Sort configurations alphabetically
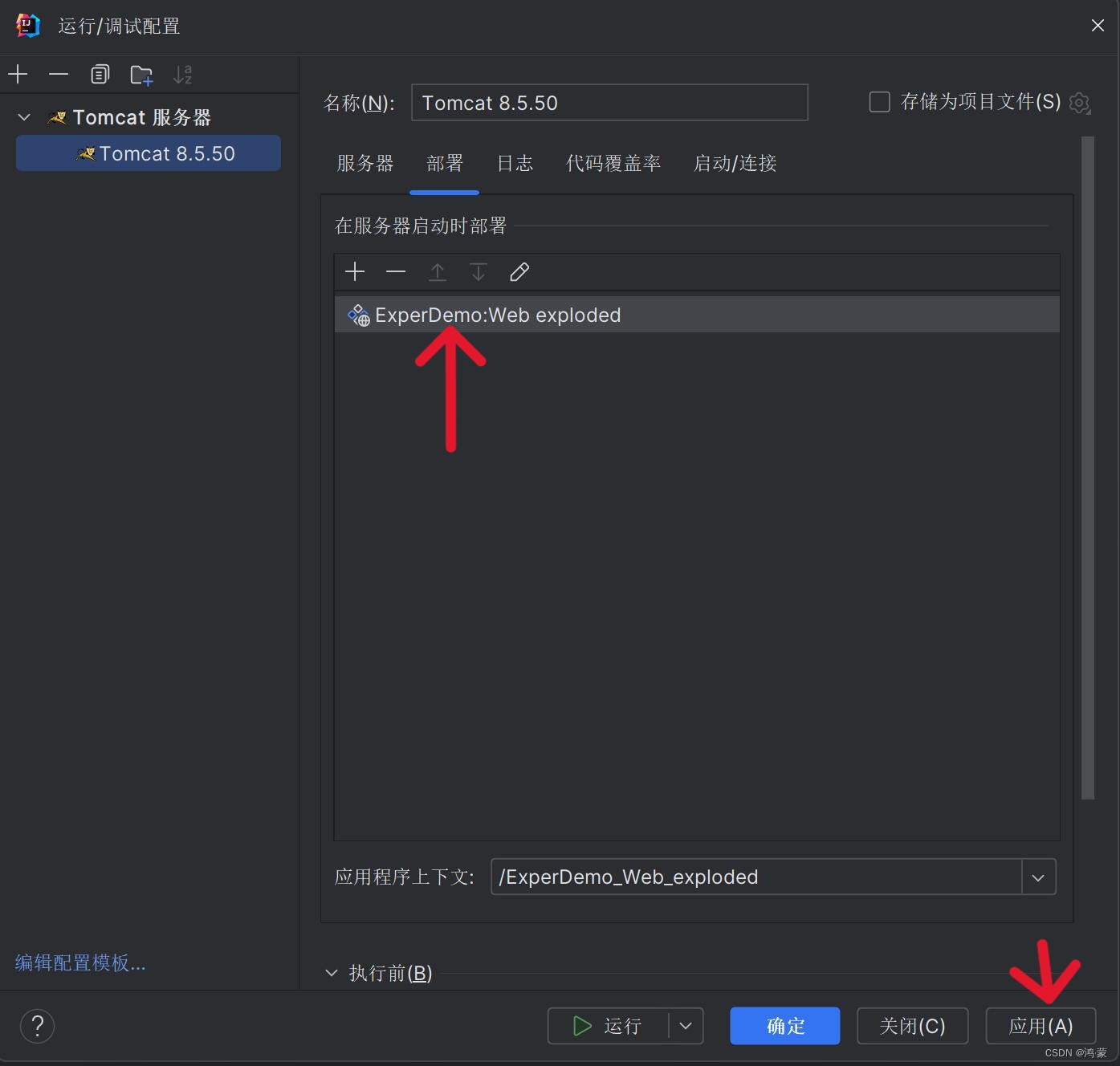This screenshot has width=1120, height=1066. [x=183, y=75]
